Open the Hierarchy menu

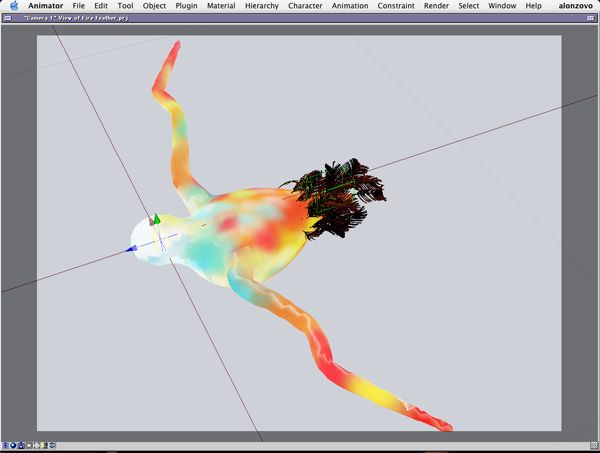point(262,6)
